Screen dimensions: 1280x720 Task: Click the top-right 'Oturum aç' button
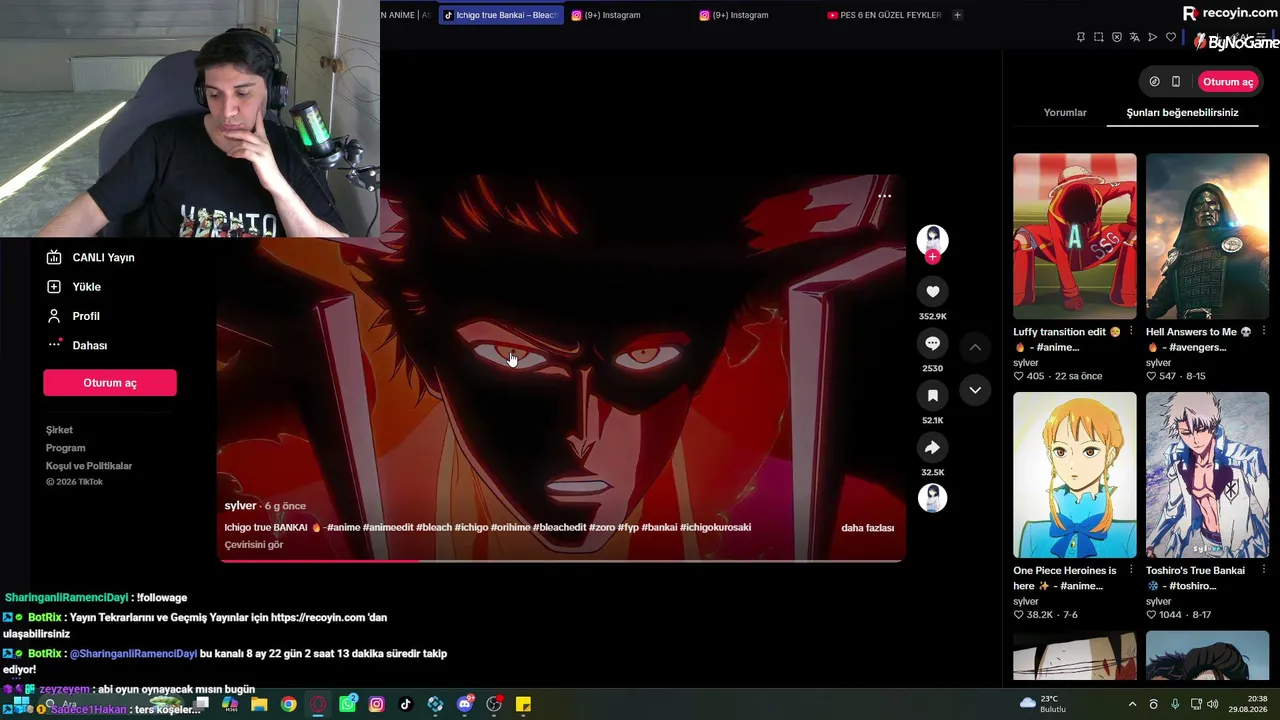[x=1228, y=82]
